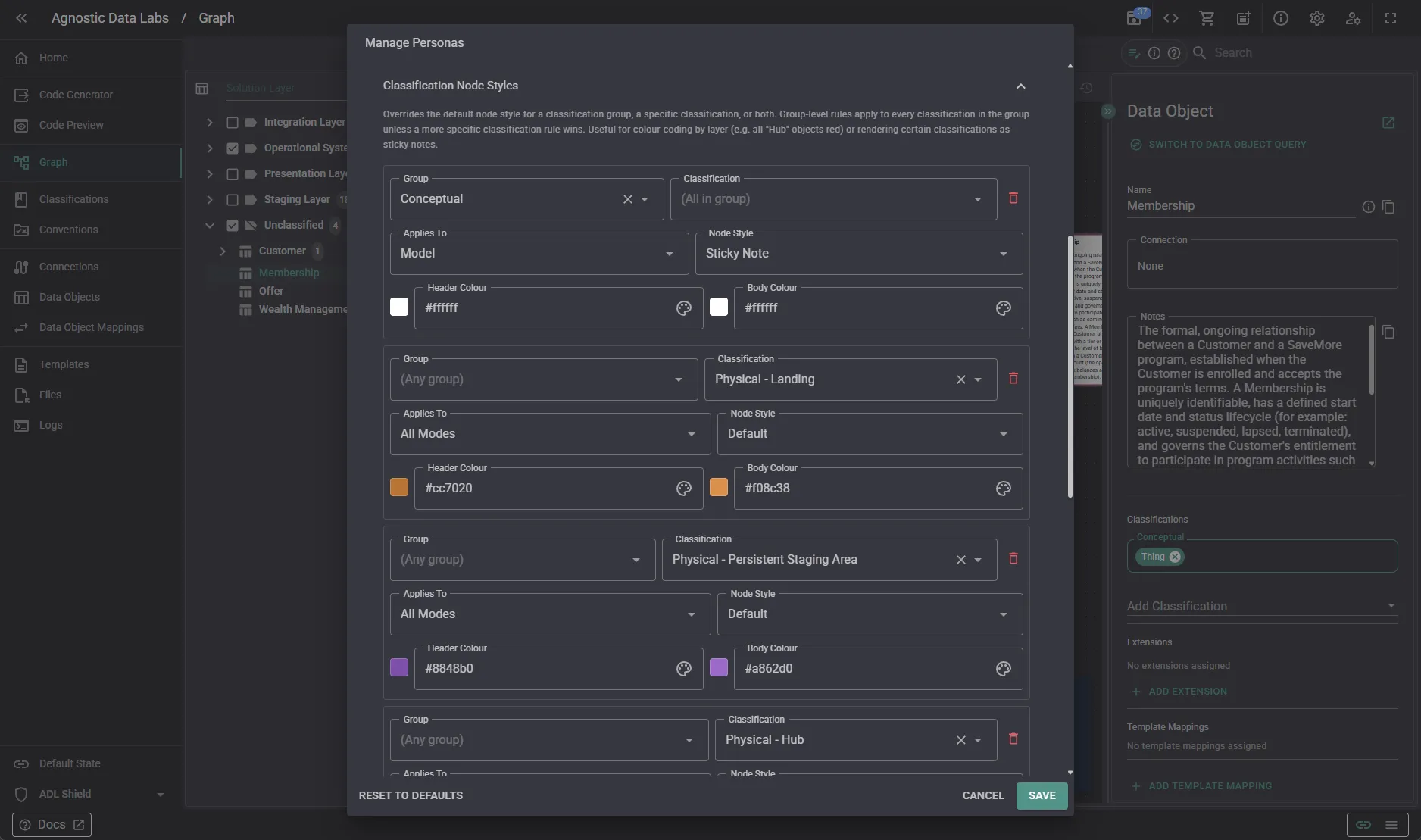This screenshot has width=1421, height=840.
Task: Open palette picker for #a862d0 body colour
Action: pyautogui.click(x=1003, y=669)
